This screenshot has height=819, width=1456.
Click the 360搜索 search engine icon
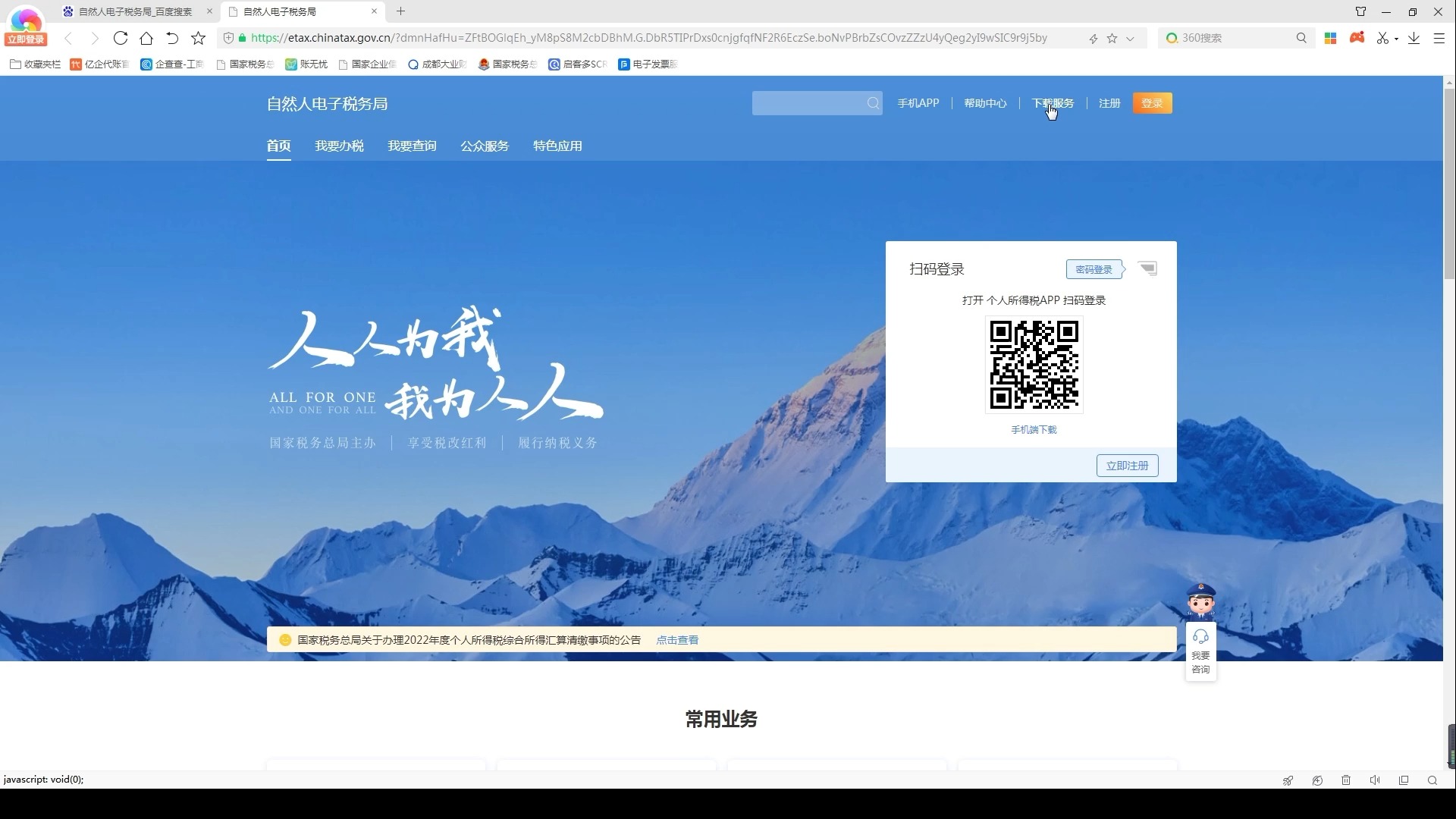tap(1172, 38)
